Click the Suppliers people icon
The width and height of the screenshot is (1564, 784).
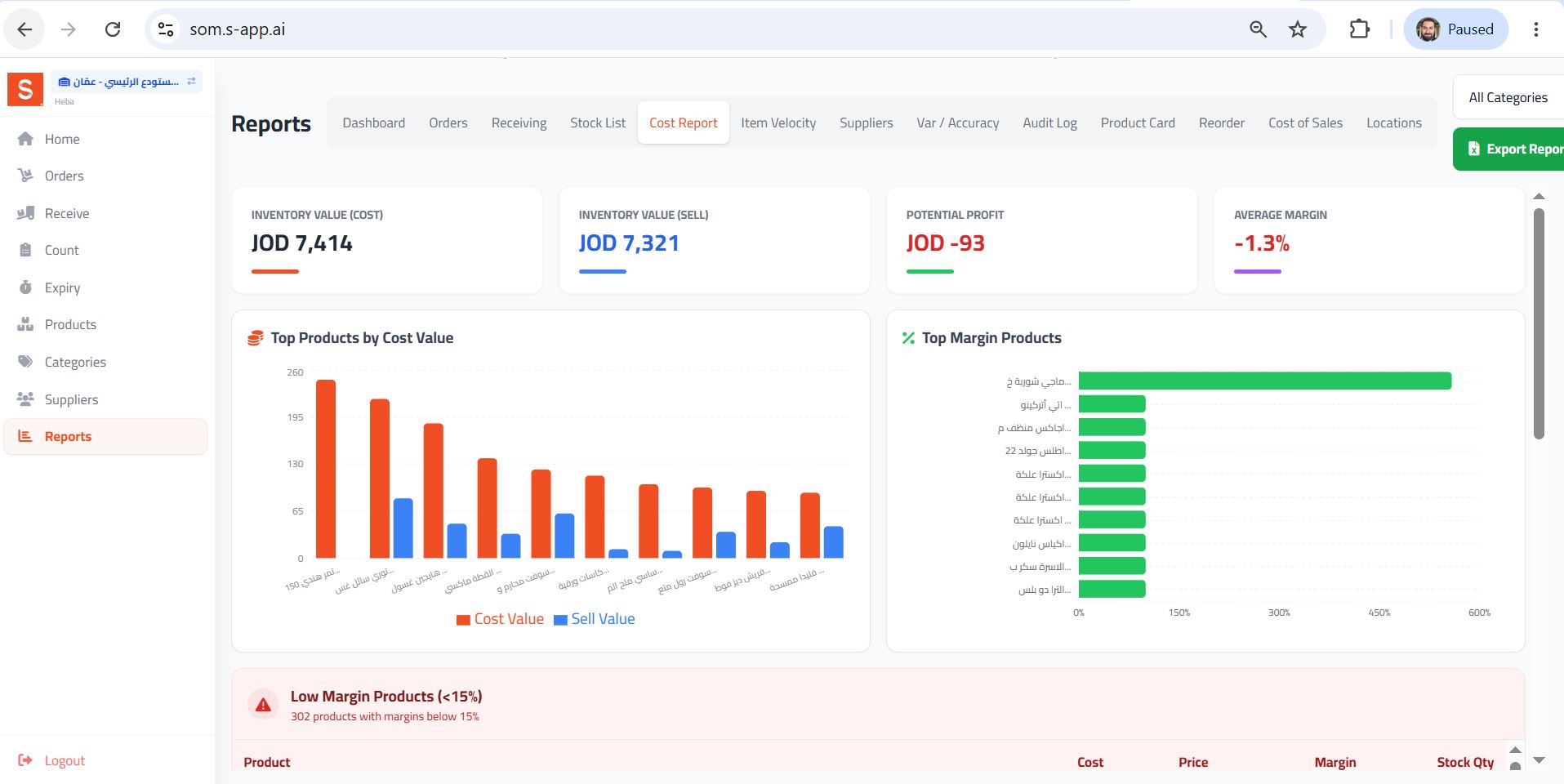pos(25,399)
